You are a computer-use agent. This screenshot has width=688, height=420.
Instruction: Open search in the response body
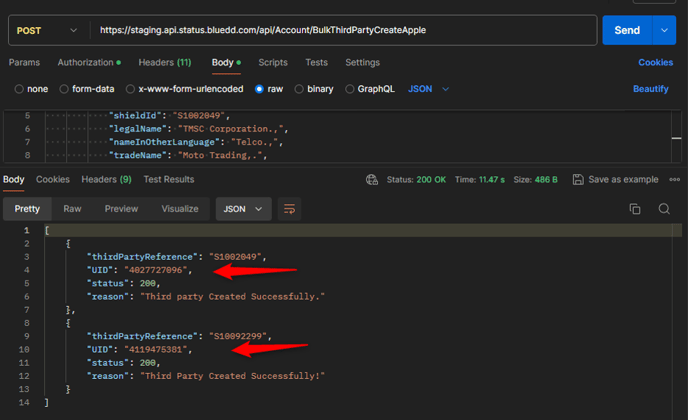(x=664, y=209)
